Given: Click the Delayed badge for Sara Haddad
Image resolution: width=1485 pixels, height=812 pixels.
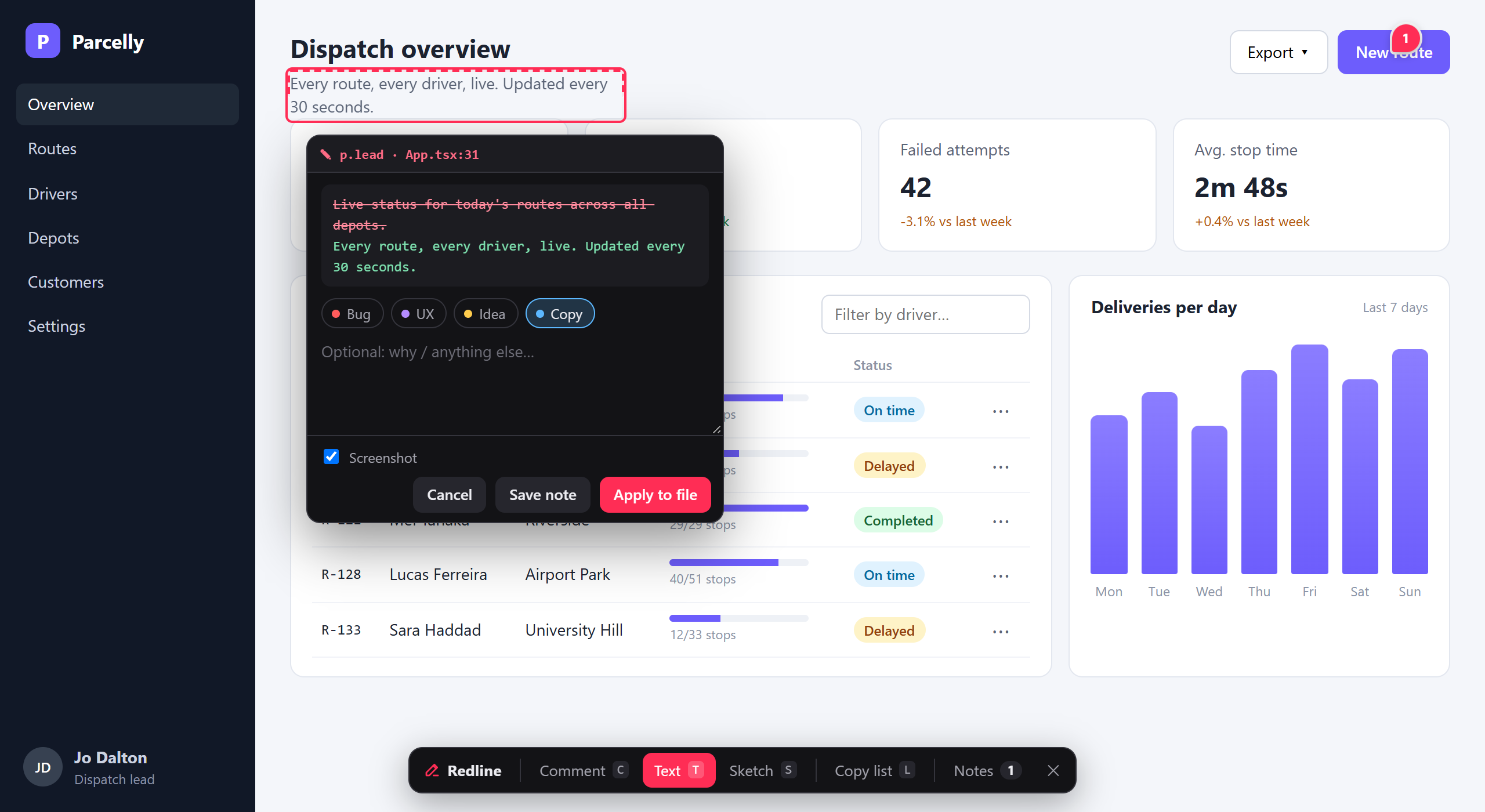Looking at the screenshot, I should [889, 630].
